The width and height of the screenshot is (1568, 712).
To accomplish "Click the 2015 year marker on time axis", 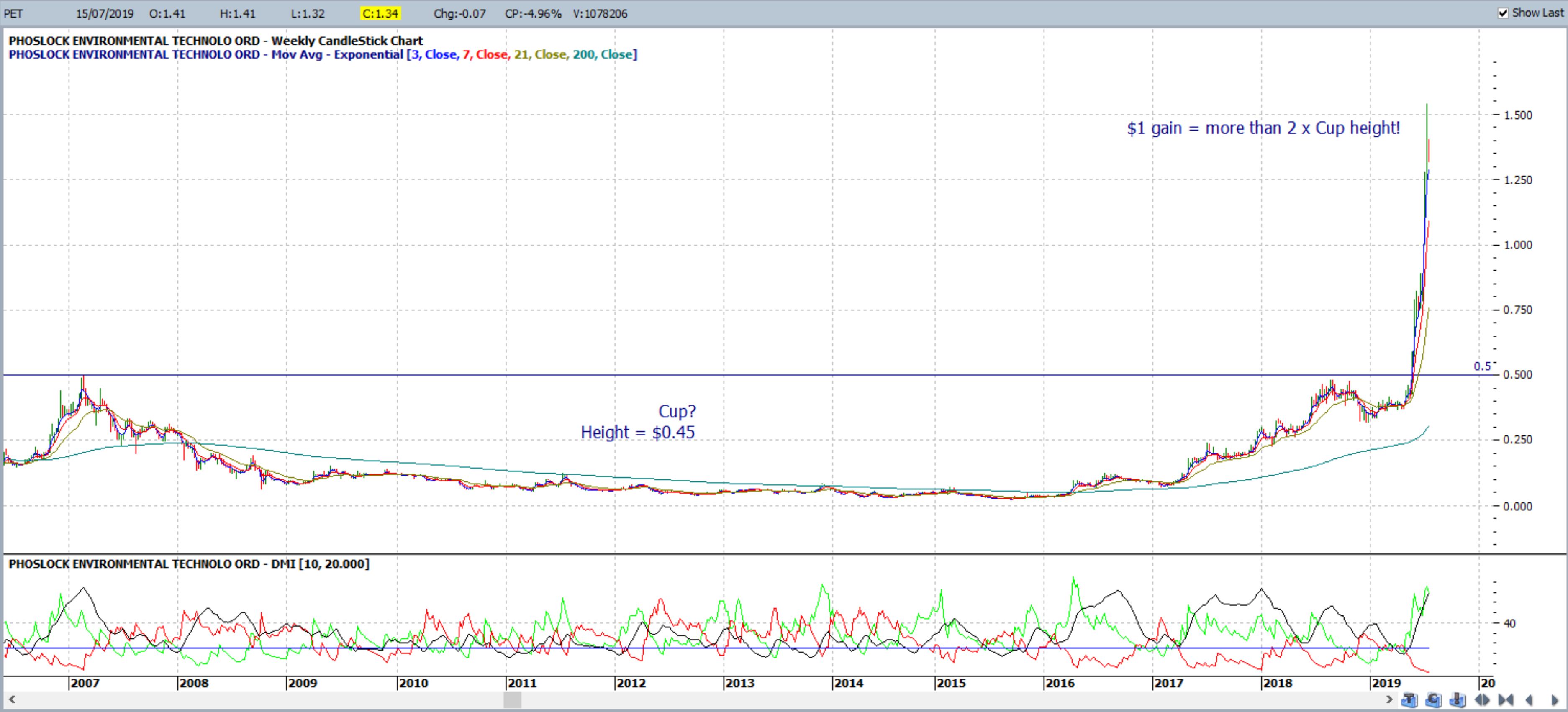I will click(952, 684).
